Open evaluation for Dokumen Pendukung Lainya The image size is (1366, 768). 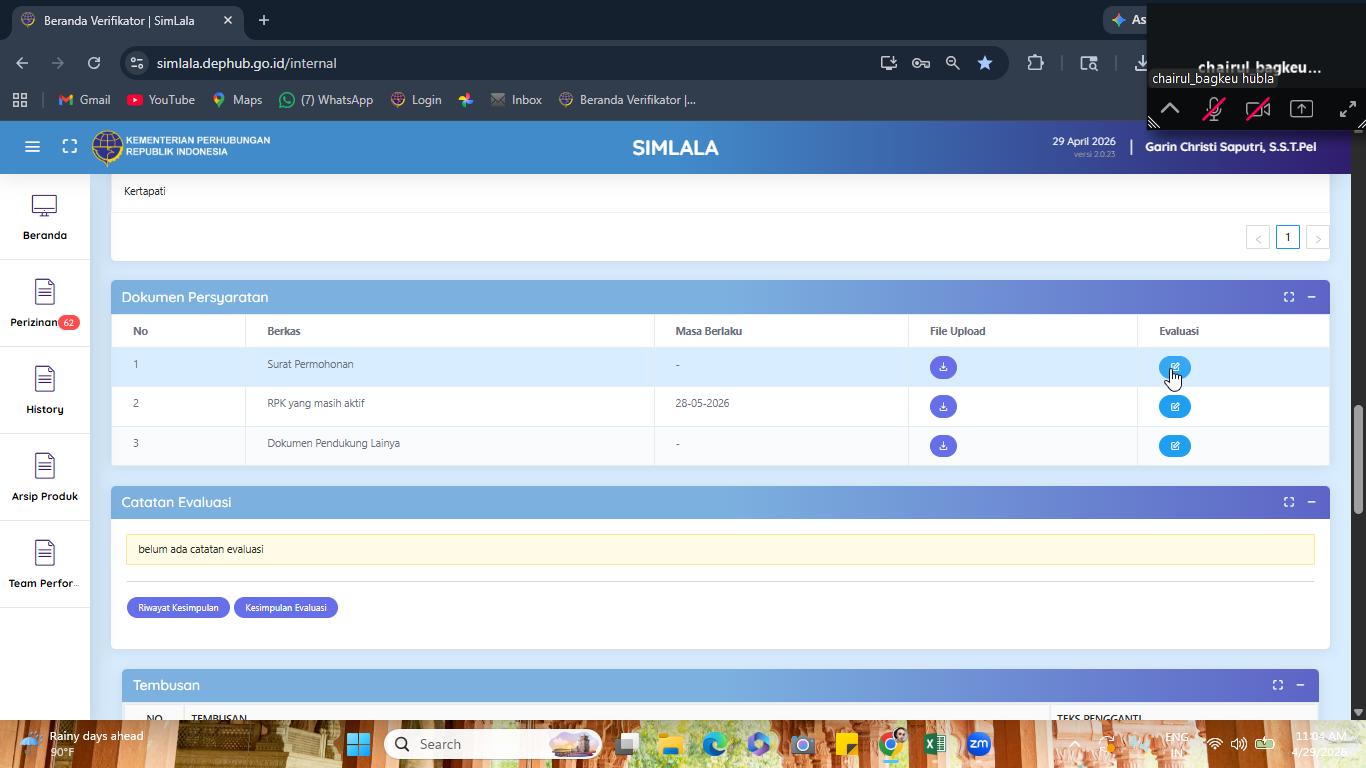1174,446
